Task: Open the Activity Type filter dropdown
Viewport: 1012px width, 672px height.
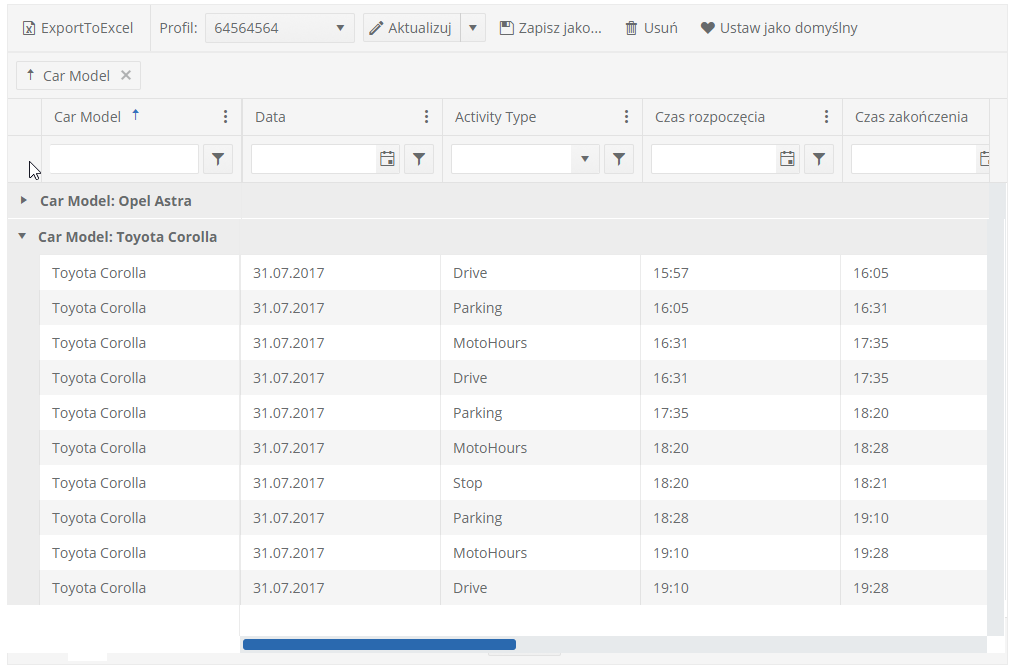Action: [585, 159]
